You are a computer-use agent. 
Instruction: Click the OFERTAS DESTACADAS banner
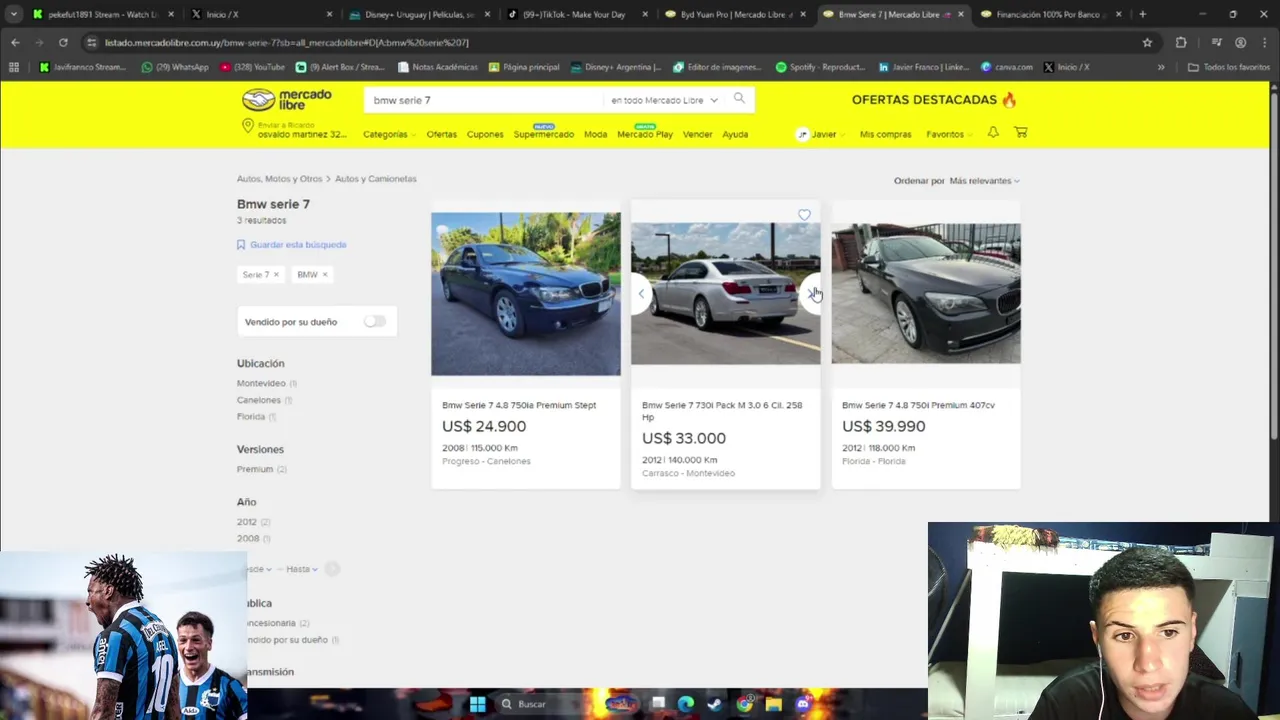(934, 100)
